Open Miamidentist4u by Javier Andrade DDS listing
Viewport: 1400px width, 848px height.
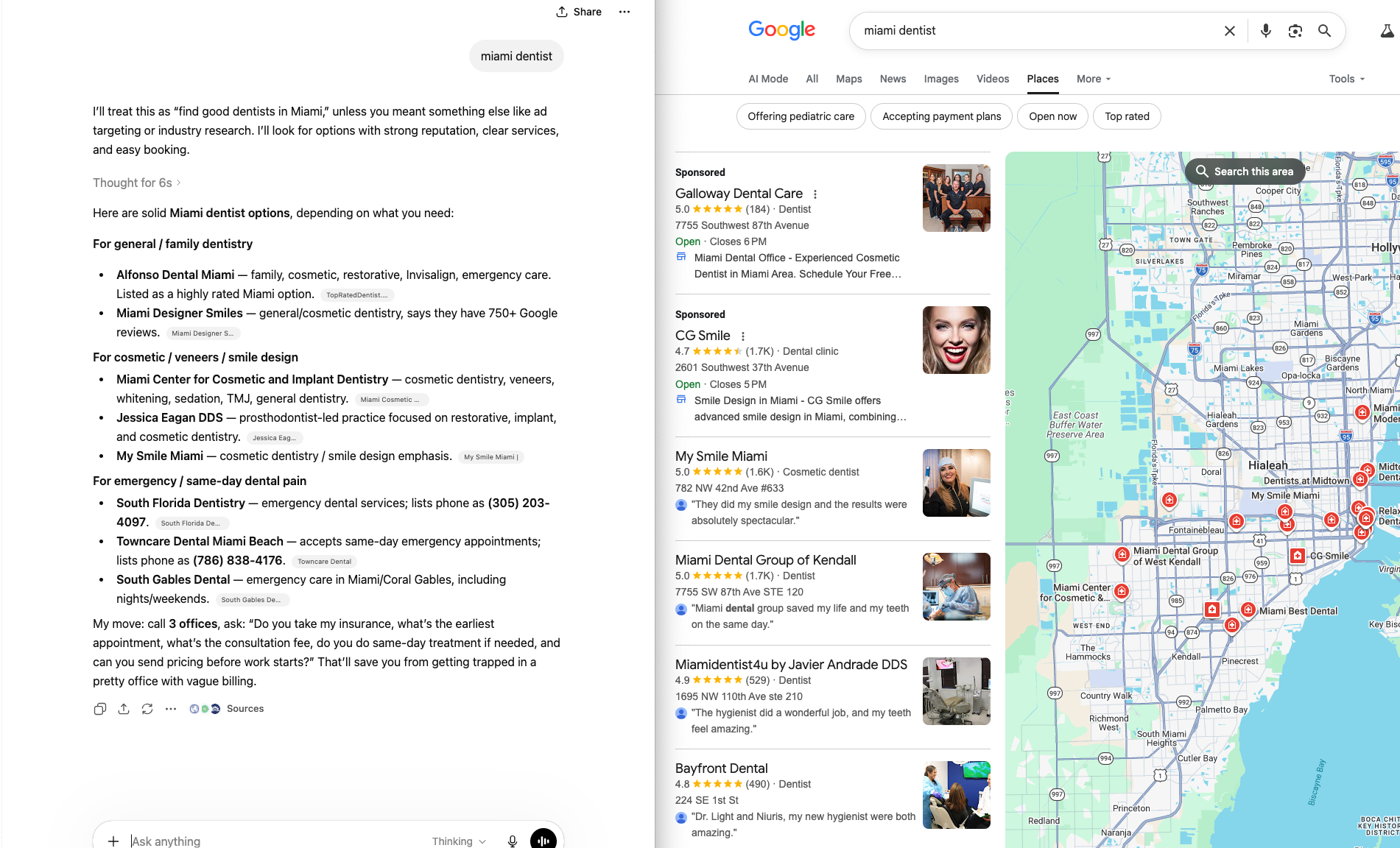coord(791,665)
